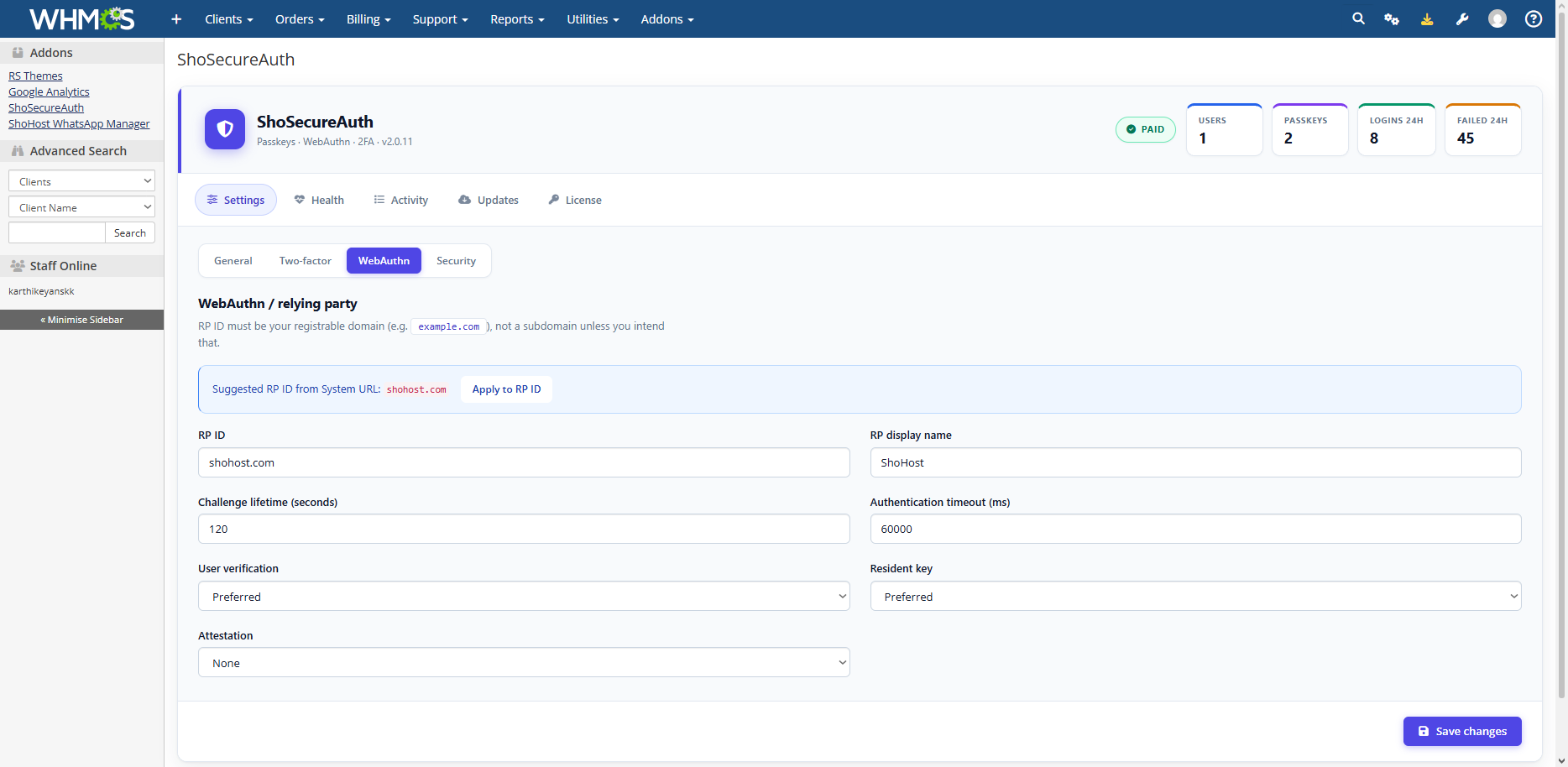The image size is (1568, 767).
Task: Open the Google Analytics addon link
Action: pos(49,92)
